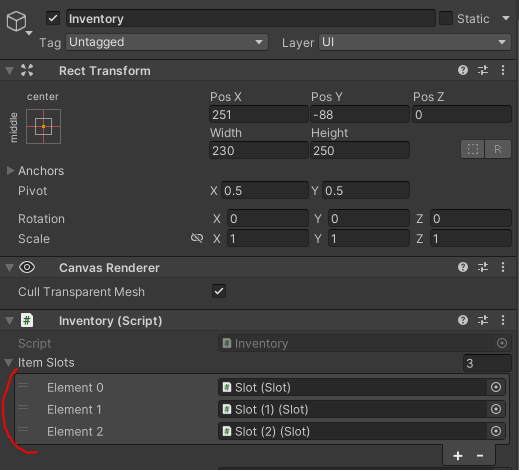This screenshot has height=470, width=519.
Task: Click the Rotation Z field
Action: (x=471, y=218)
